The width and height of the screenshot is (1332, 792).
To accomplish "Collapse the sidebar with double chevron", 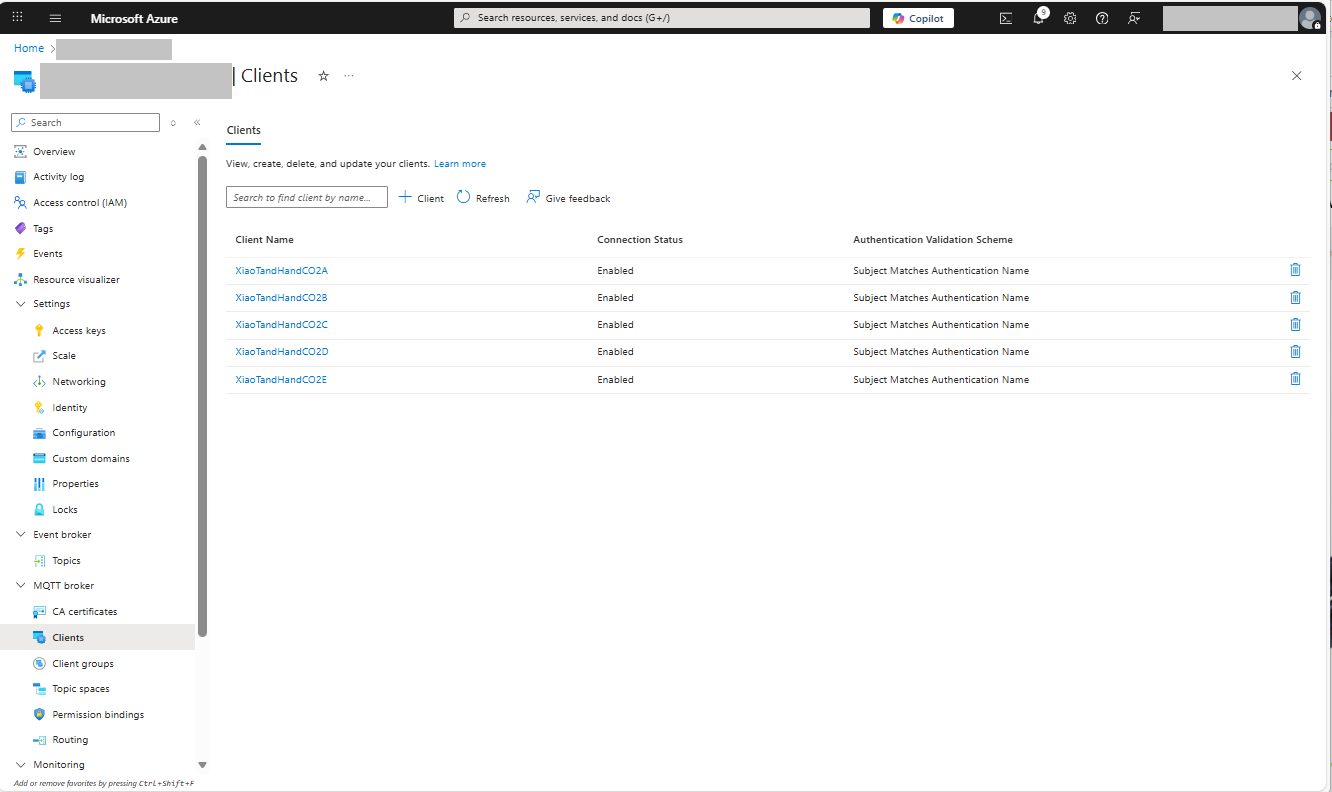I will [x=197, y=122].
